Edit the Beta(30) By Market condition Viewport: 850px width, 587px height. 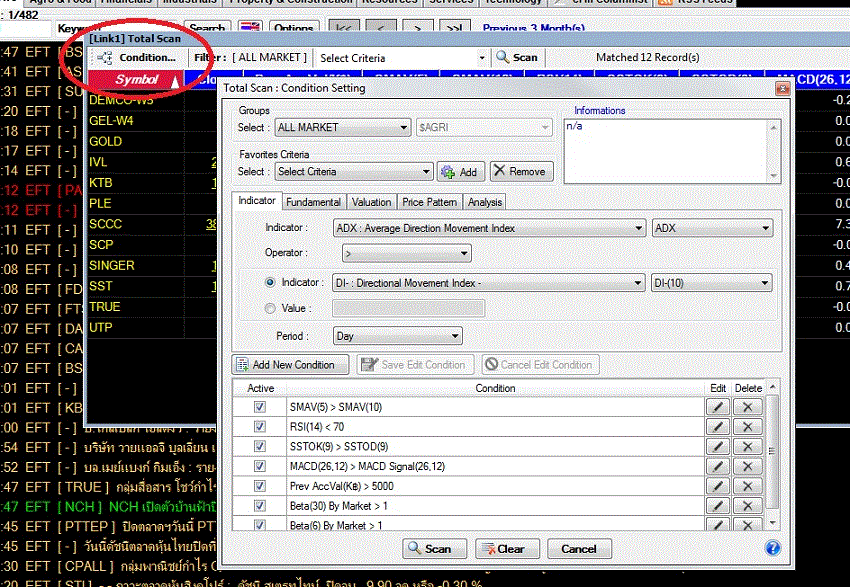pyautogui.click(x=718, y=506)
